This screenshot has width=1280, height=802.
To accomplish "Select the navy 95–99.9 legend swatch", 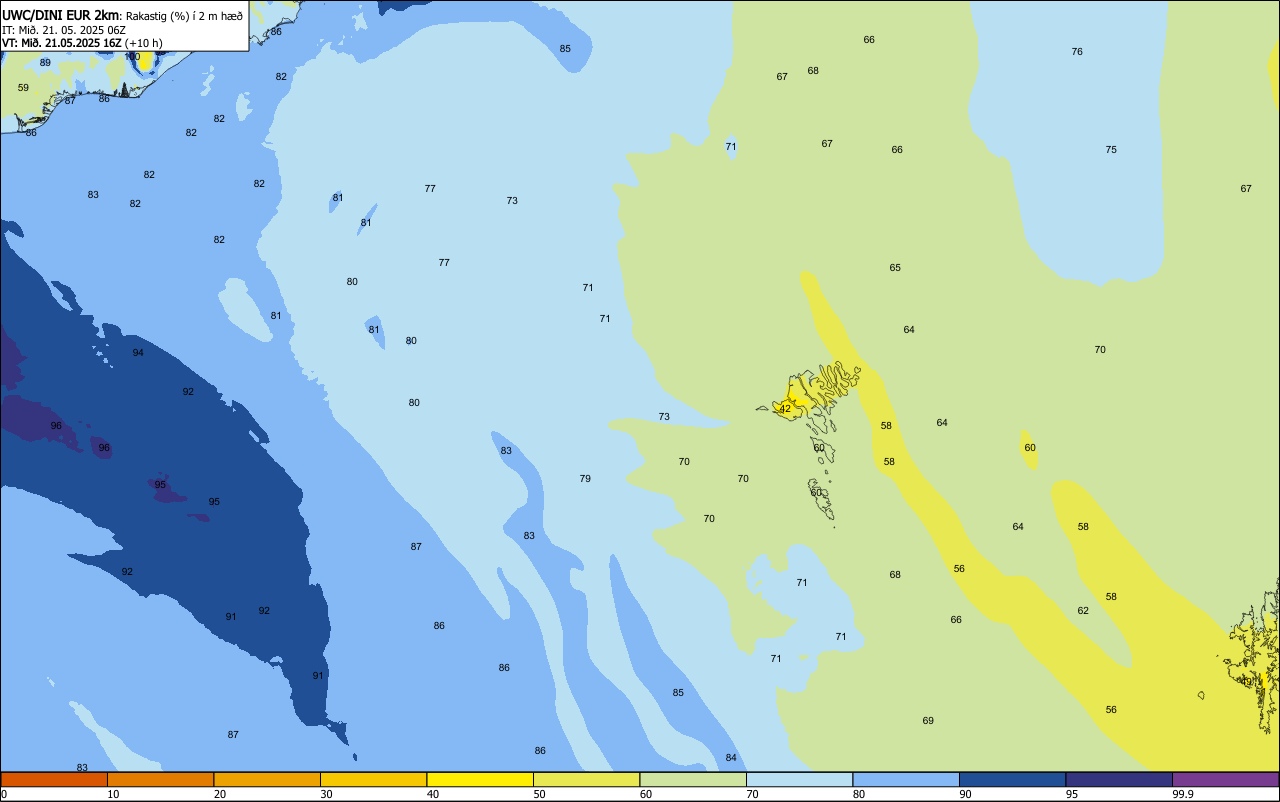I will (1119, 779).
